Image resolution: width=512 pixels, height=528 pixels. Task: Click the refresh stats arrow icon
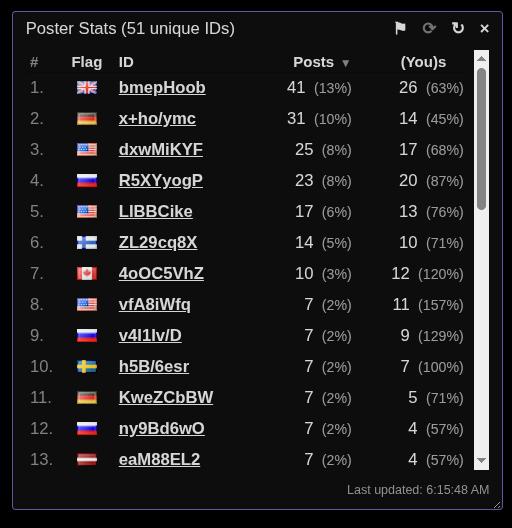(x=458, y=28)
